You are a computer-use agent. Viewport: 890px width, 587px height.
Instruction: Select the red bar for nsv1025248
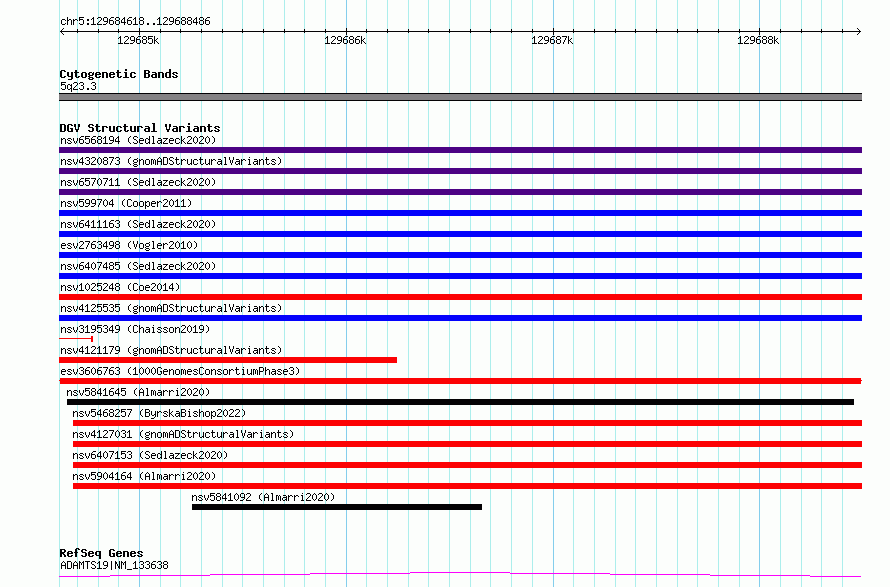[x=460, y=297]
